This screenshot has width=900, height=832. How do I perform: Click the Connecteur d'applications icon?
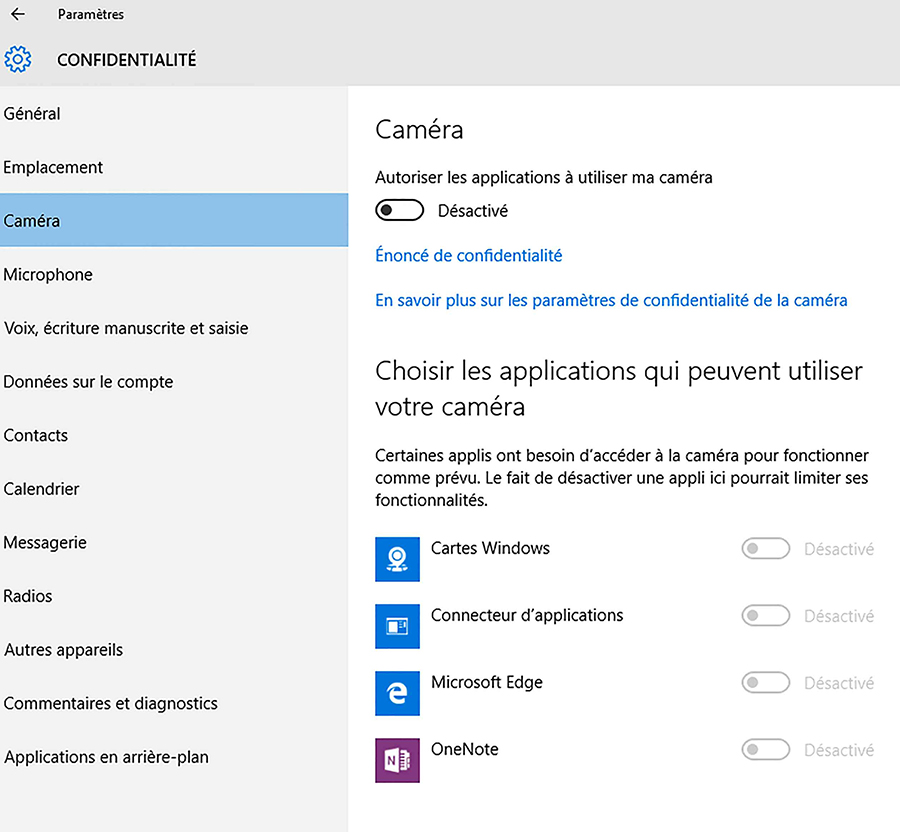[x=397, y=626]
